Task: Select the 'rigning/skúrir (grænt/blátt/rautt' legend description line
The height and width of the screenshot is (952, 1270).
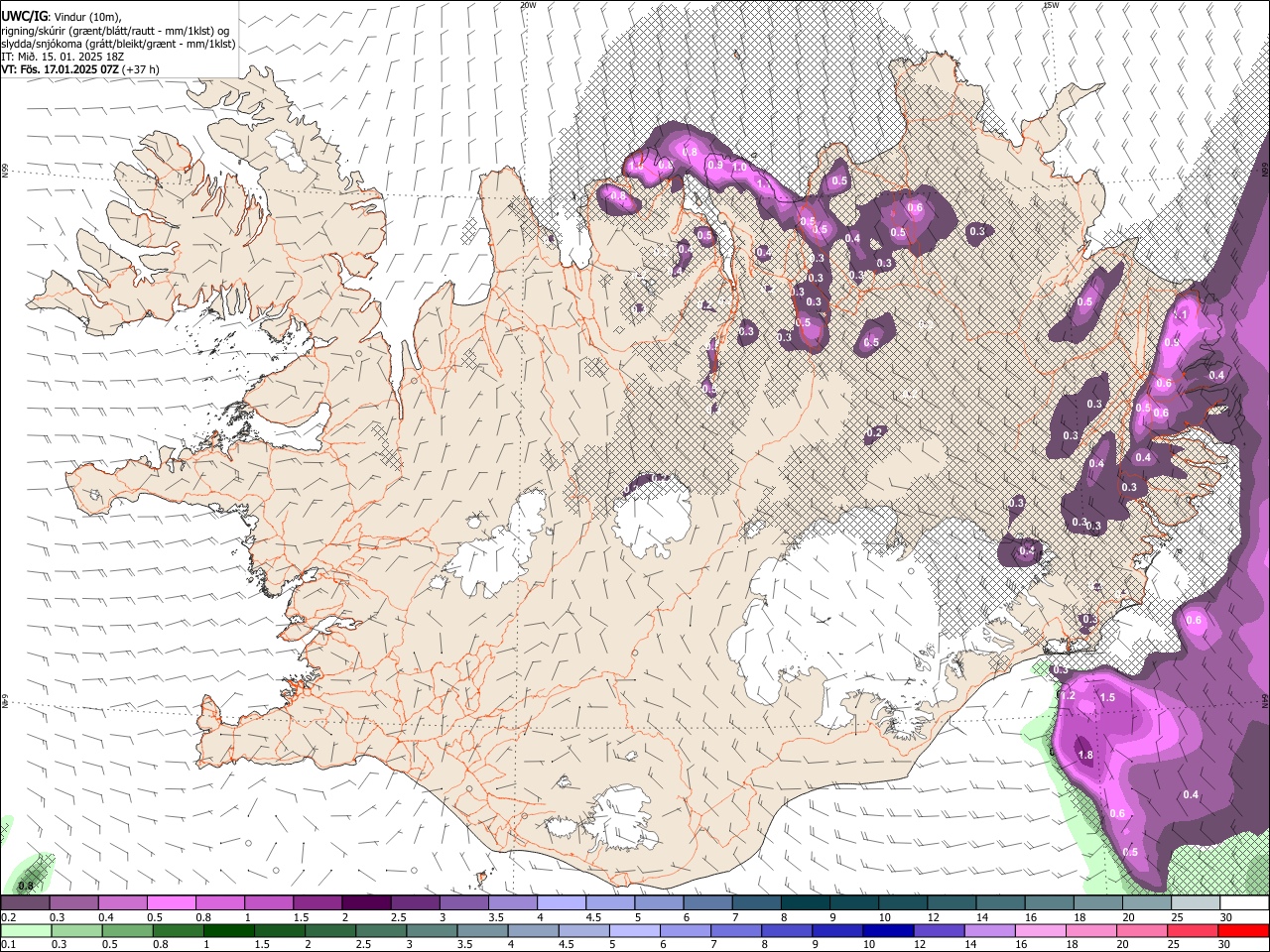Action: tap(115, 31)
